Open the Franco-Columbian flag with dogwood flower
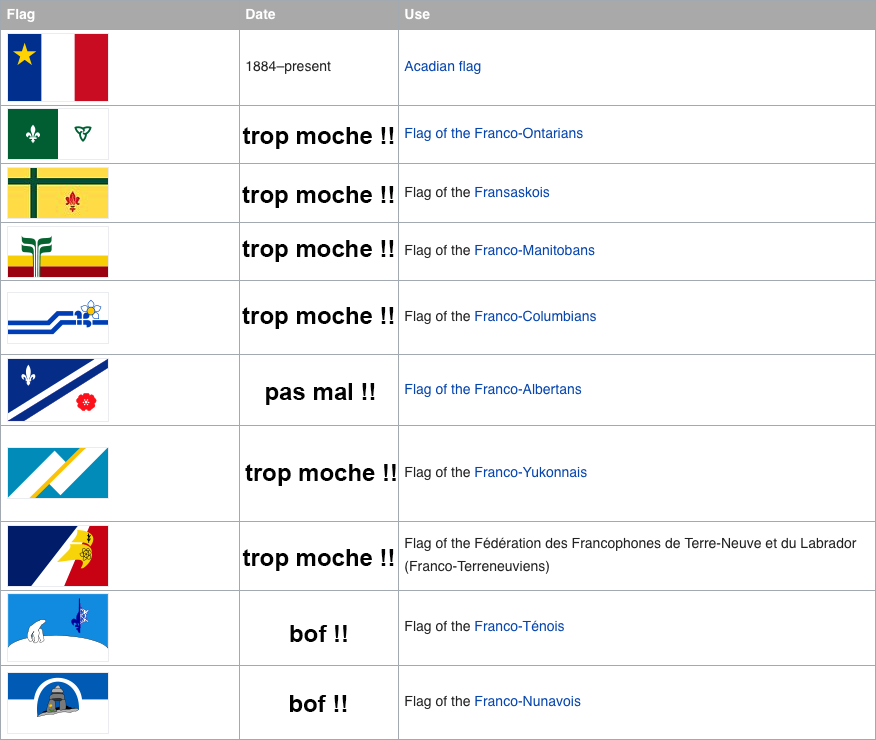The width and height of the screenshot is (876, 740). [x=58, y=318]
